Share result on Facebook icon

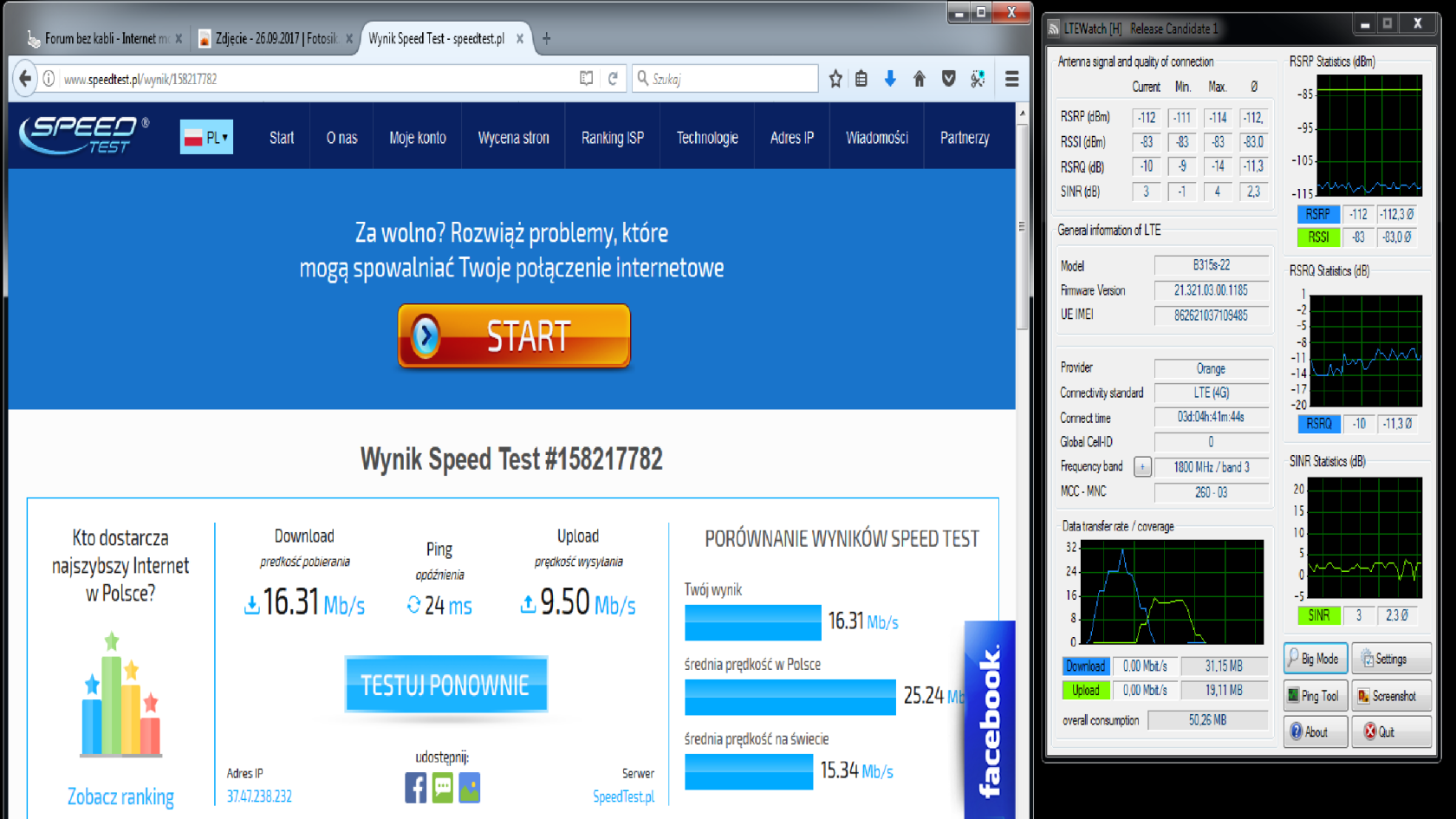(415, 788)
